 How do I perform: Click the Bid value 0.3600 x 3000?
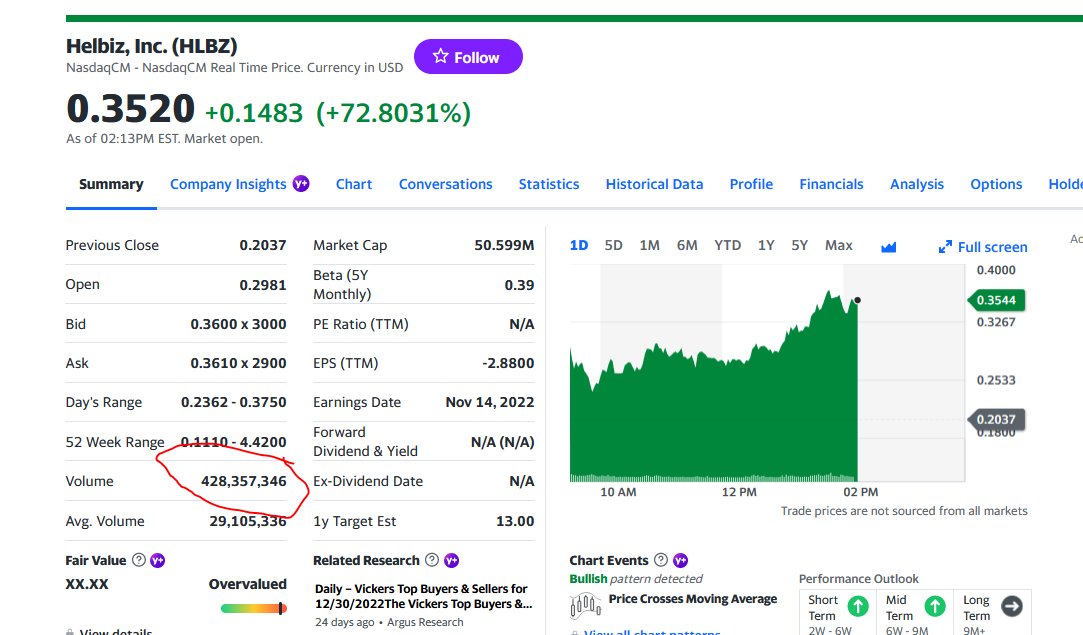(x=238, y=324)
